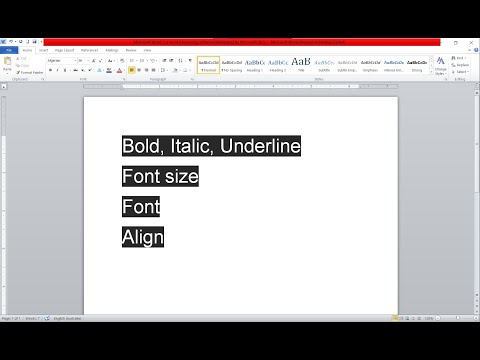
Task: Click the Undo icon in Quick Access
Action: click(11, 42)
